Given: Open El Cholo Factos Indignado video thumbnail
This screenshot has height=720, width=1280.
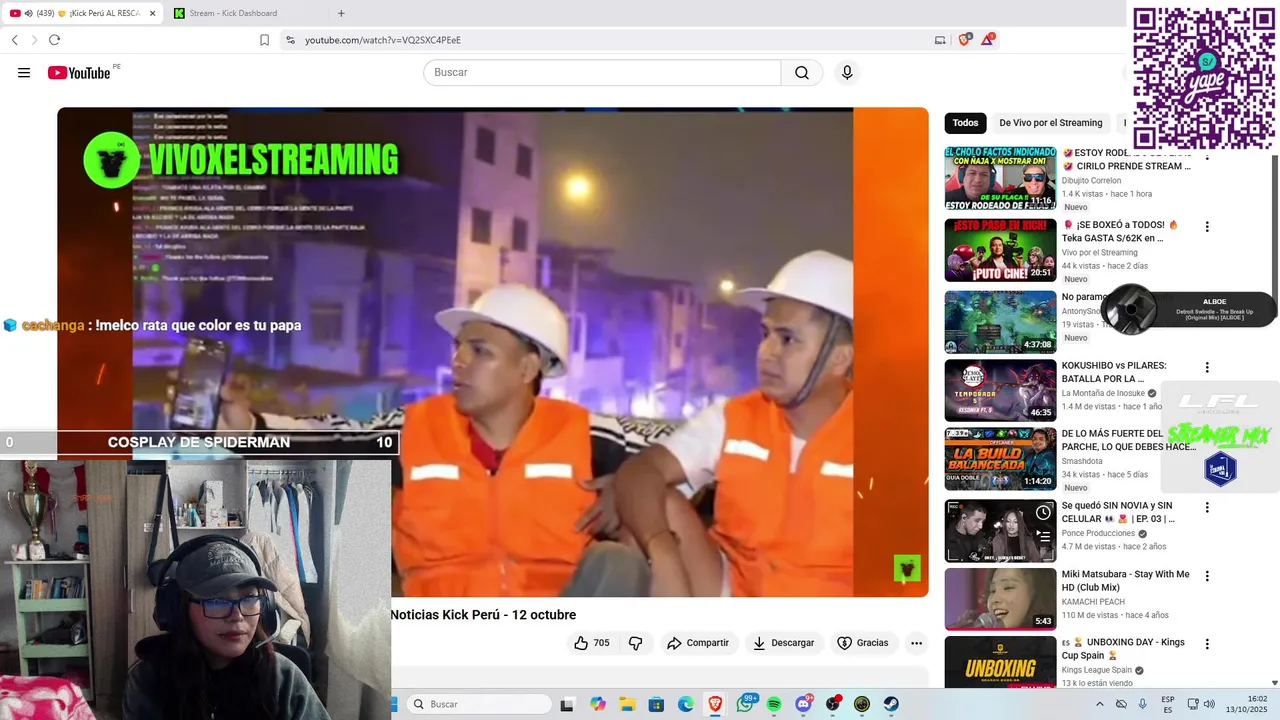Looking at the screenshot, I should click(x=1000, y=178).
